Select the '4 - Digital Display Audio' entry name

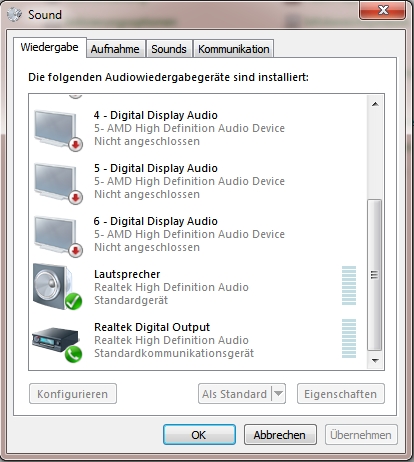(156, 115)
